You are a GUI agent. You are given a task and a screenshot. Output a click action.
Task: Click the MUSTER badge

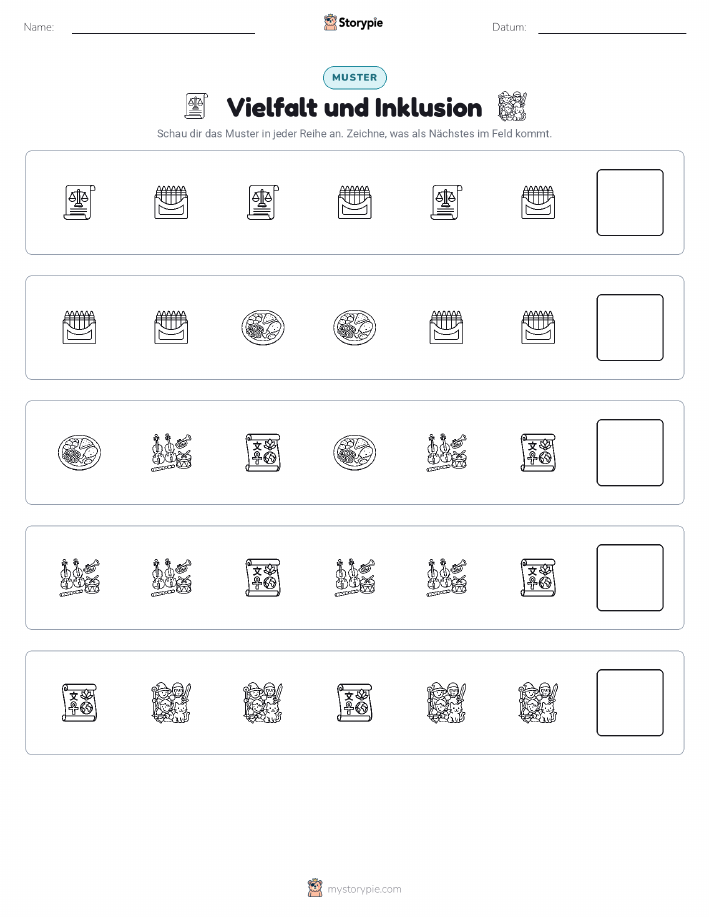pos(354,77)
